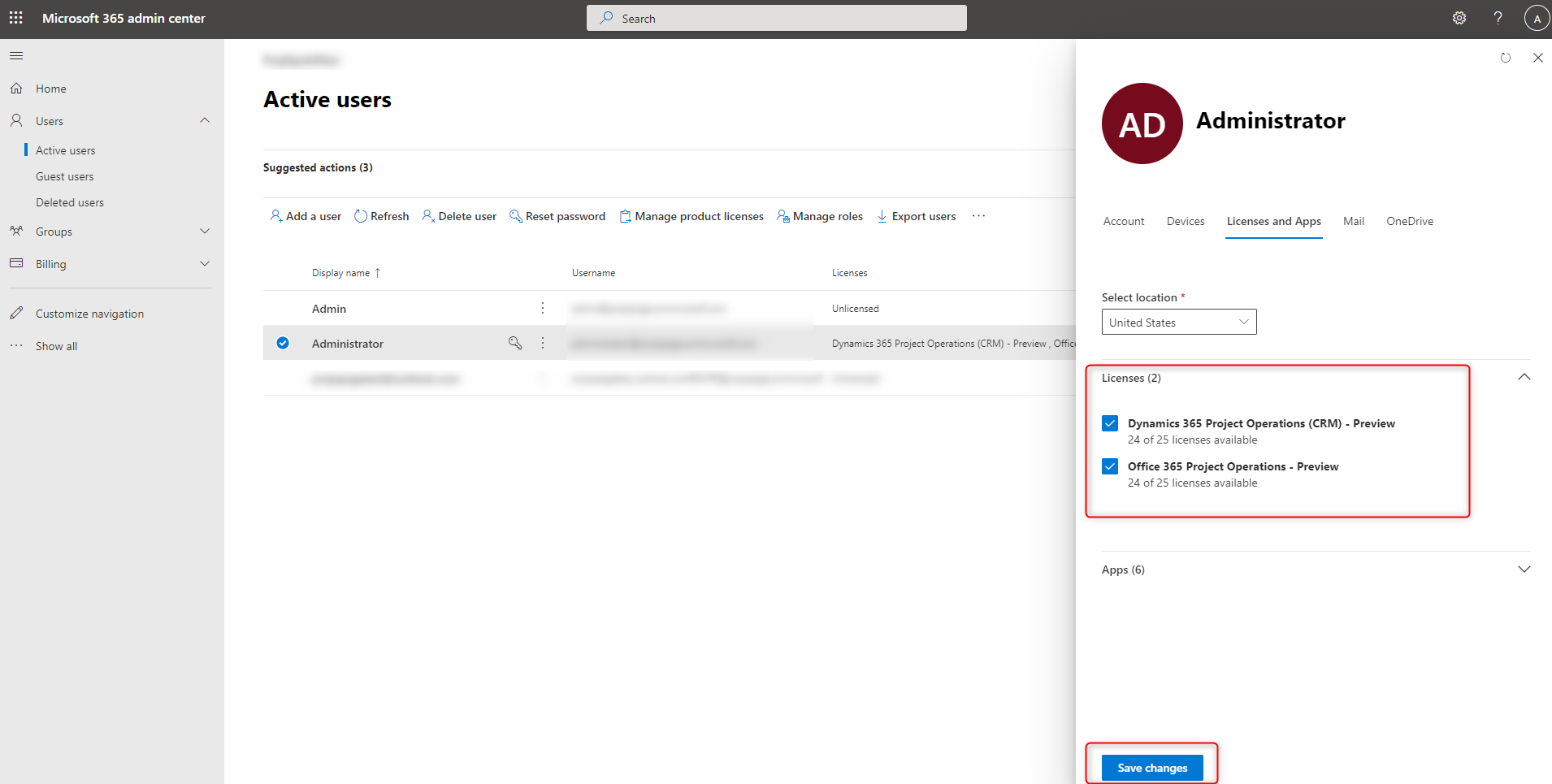Click the Suggested actions (3) heading
The width and height of the screenshot is (1552, 784).
(318, 167)
